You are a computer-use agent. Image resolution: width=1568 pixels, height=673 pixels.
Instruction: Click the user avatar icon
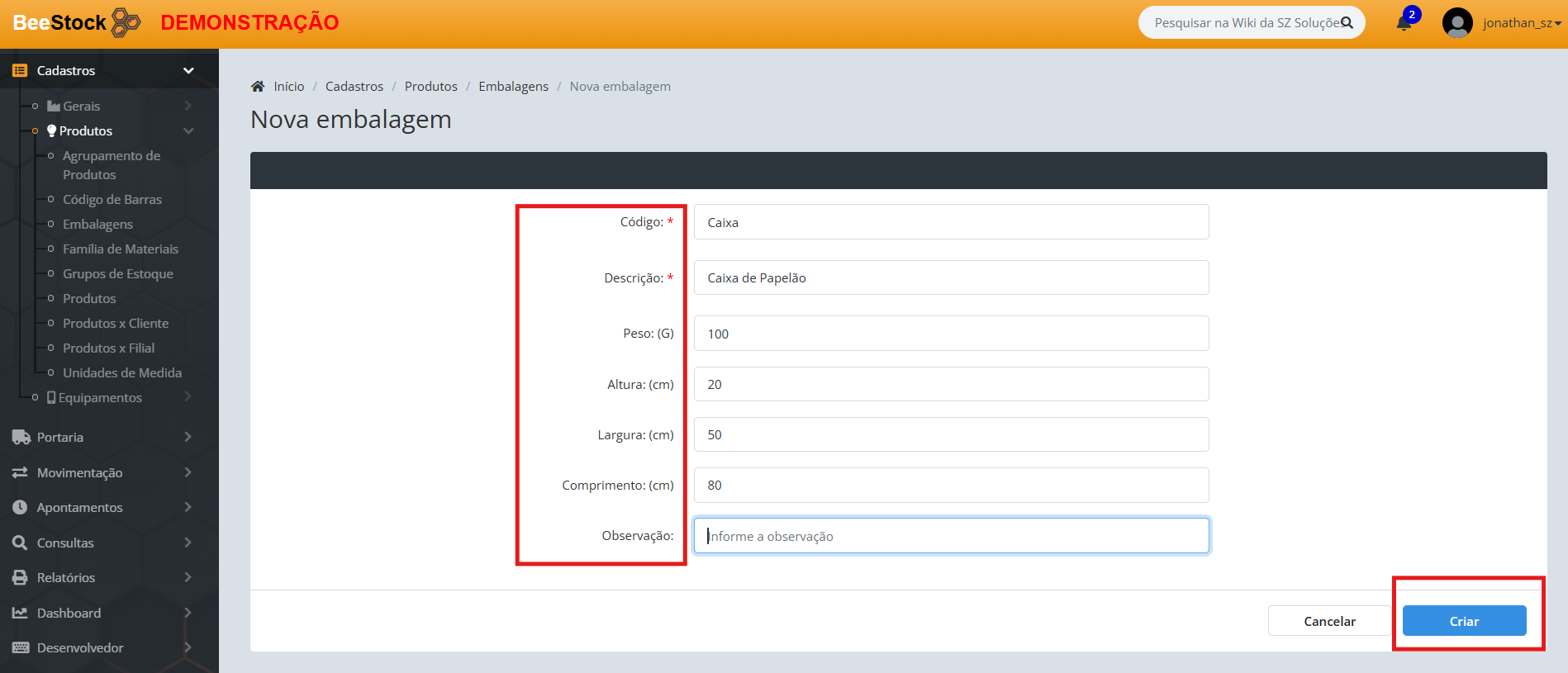[x=1456, y=23]
